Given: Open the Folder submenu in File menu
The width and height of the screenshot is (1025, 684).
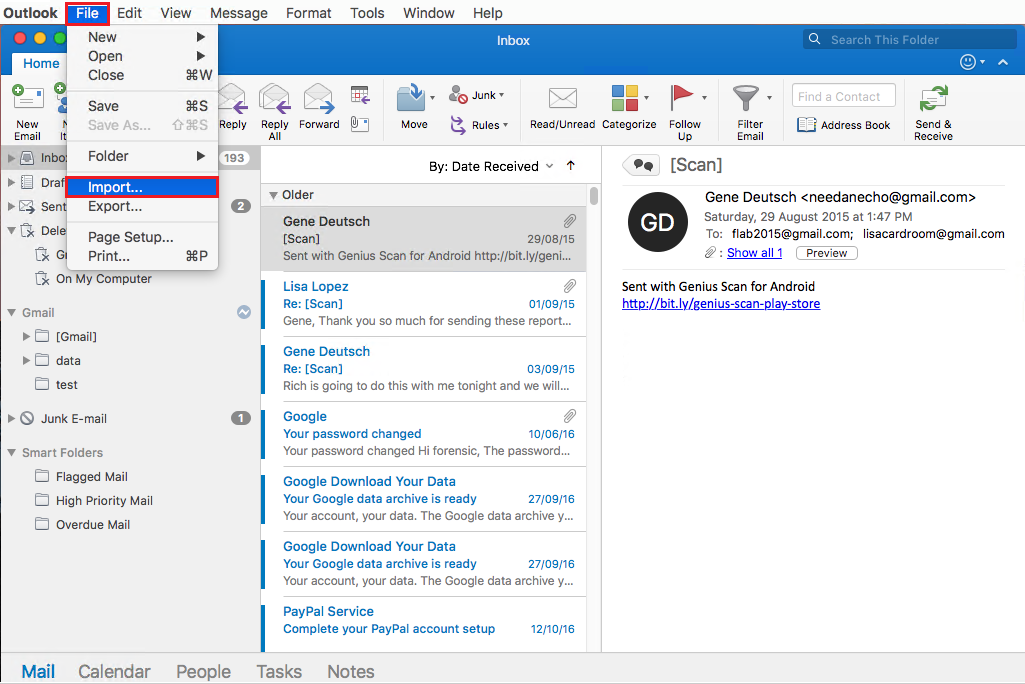Looking at the screenshot, I should pyautogui.click(x=143, y=156).
